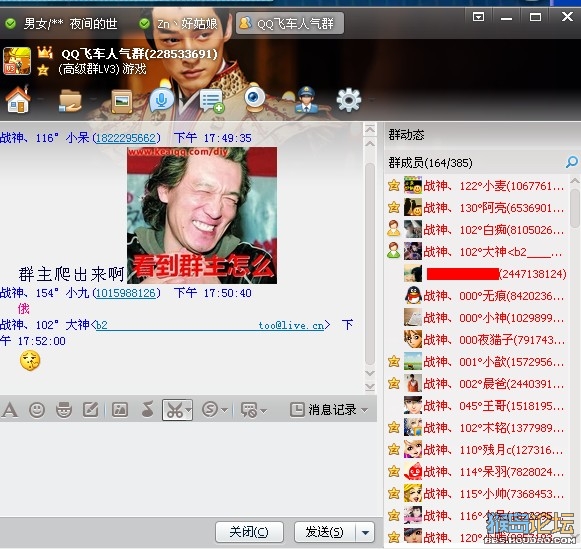581x549 pixels.
Task: Select member 战神、115°小帅
Action: tap(477, 494)
